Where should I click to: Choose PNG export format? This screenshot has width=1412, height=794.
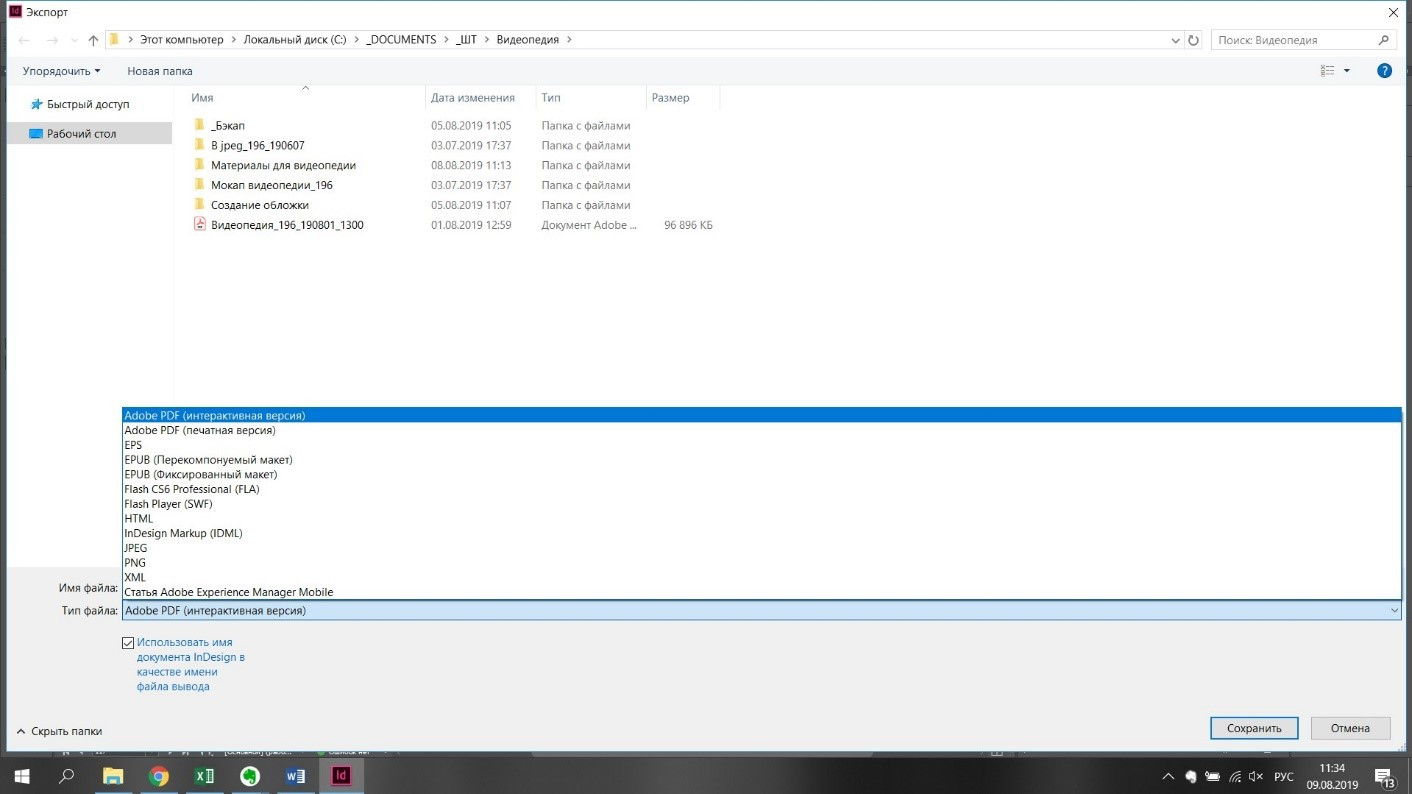761,563
